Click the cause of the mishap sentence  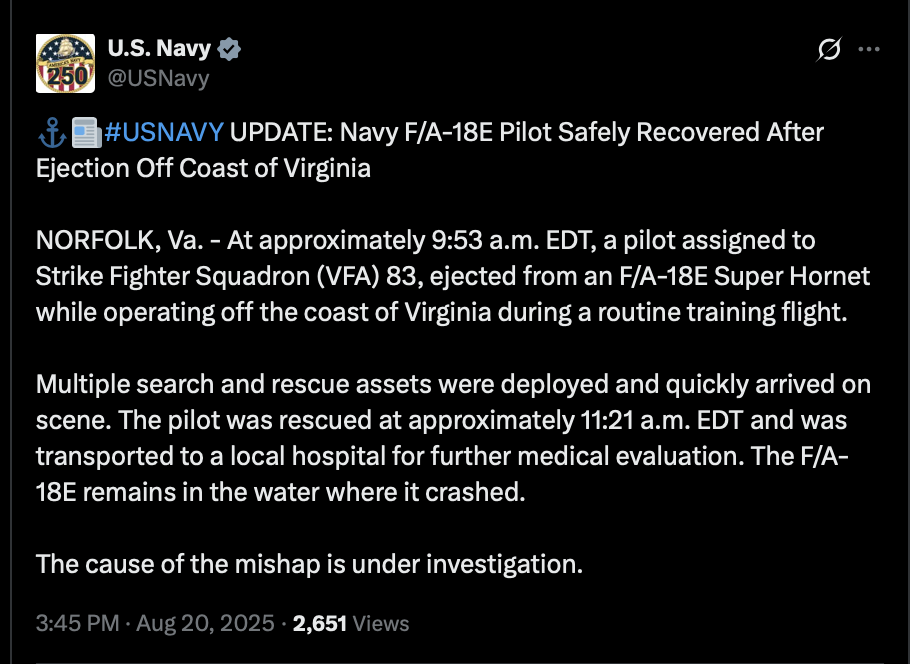click(309, 564)
